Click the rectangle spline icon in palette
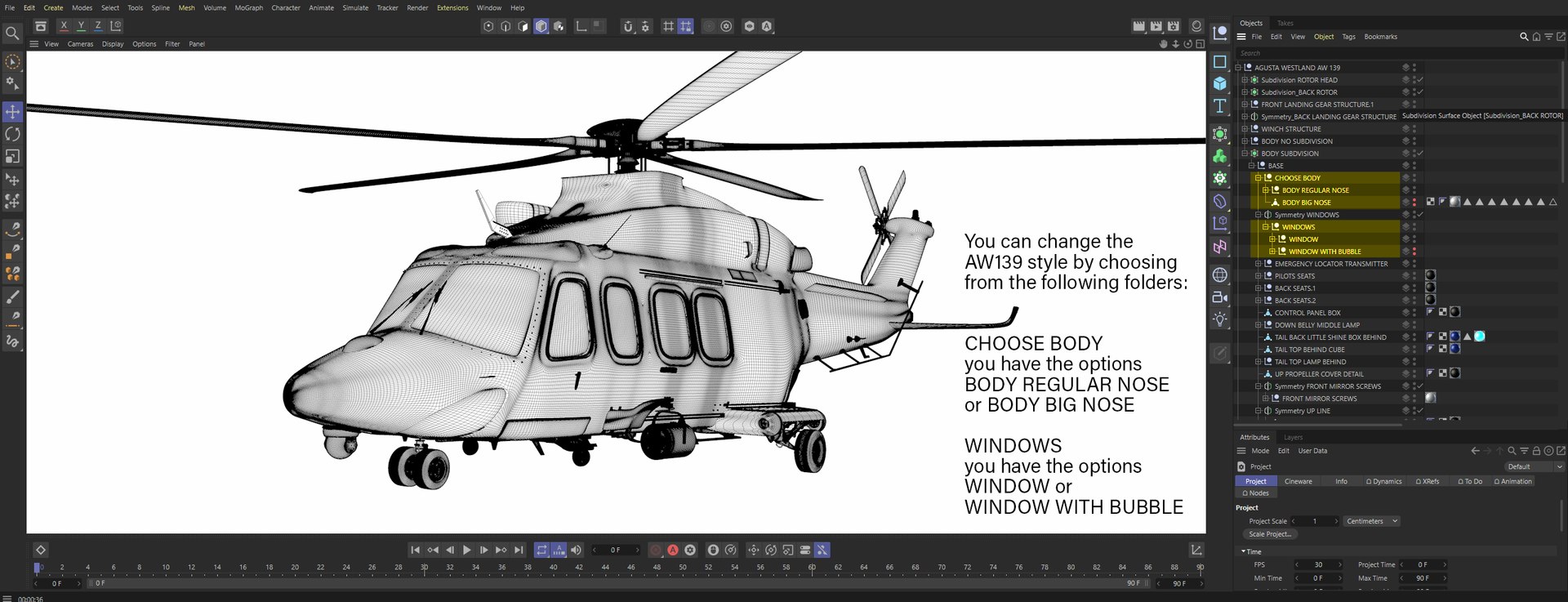The height and width of the screenshot is (602, 1568). (x=1219, y=61)
